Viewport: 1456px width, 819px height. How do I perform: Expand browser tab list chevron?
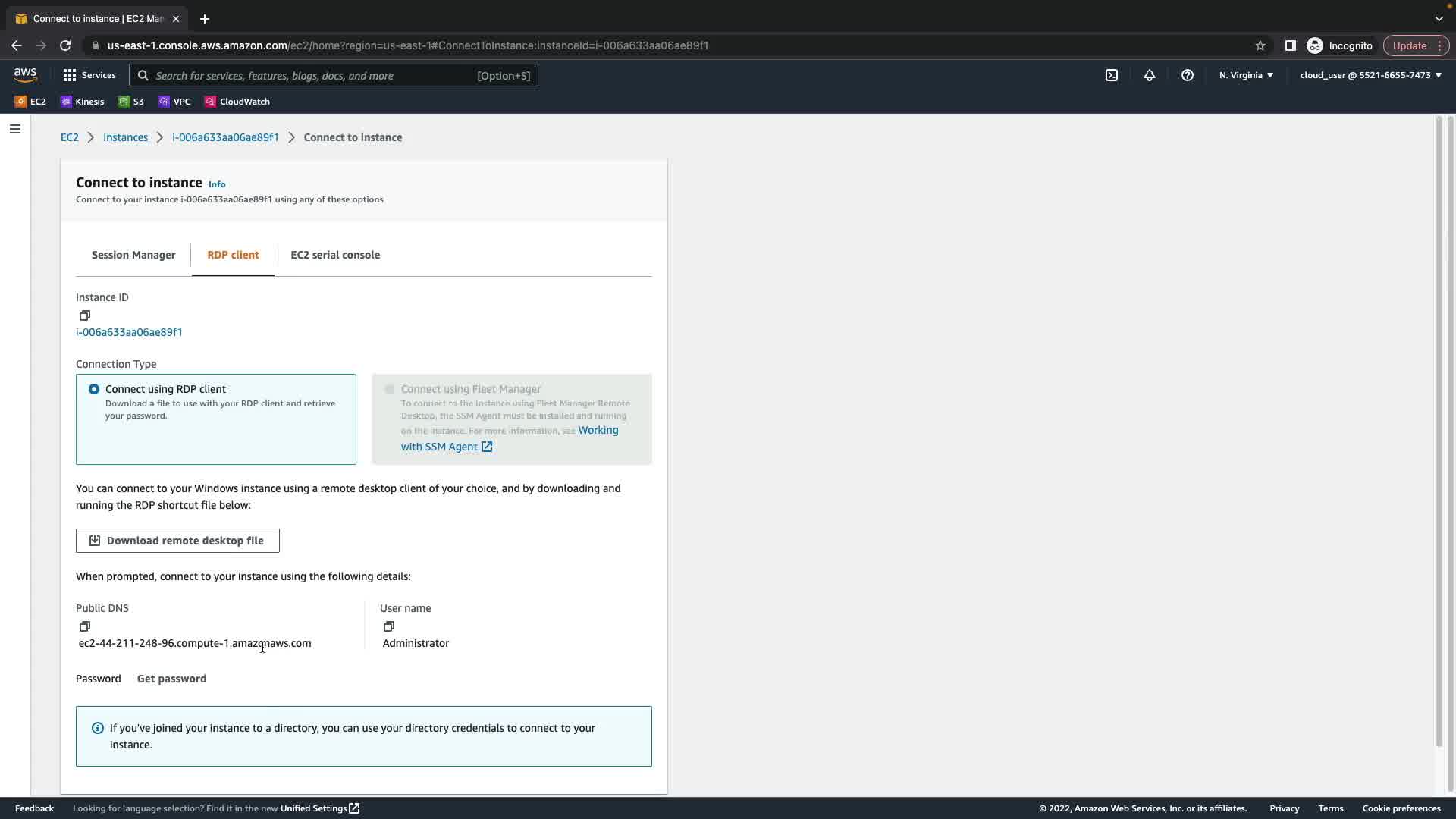1439,18
